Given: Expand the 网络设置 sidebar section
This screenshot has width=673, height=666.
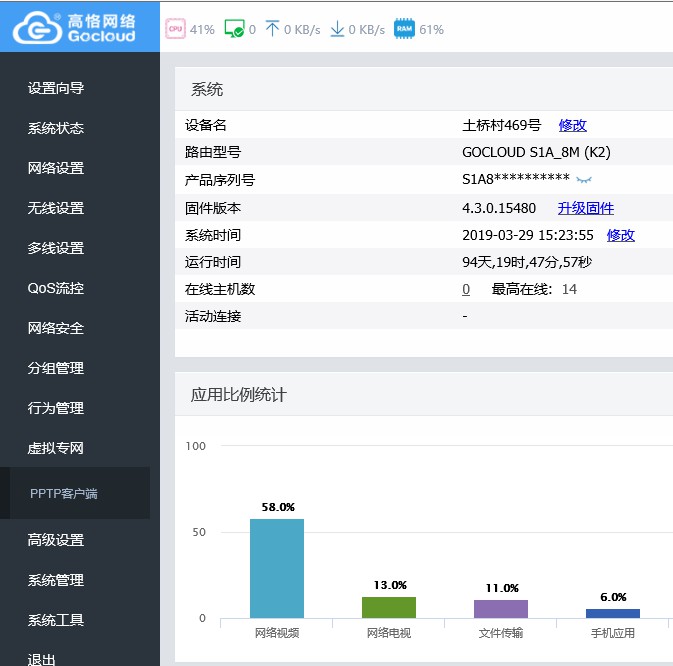Looking at the screenshot, I should [56, 168].
